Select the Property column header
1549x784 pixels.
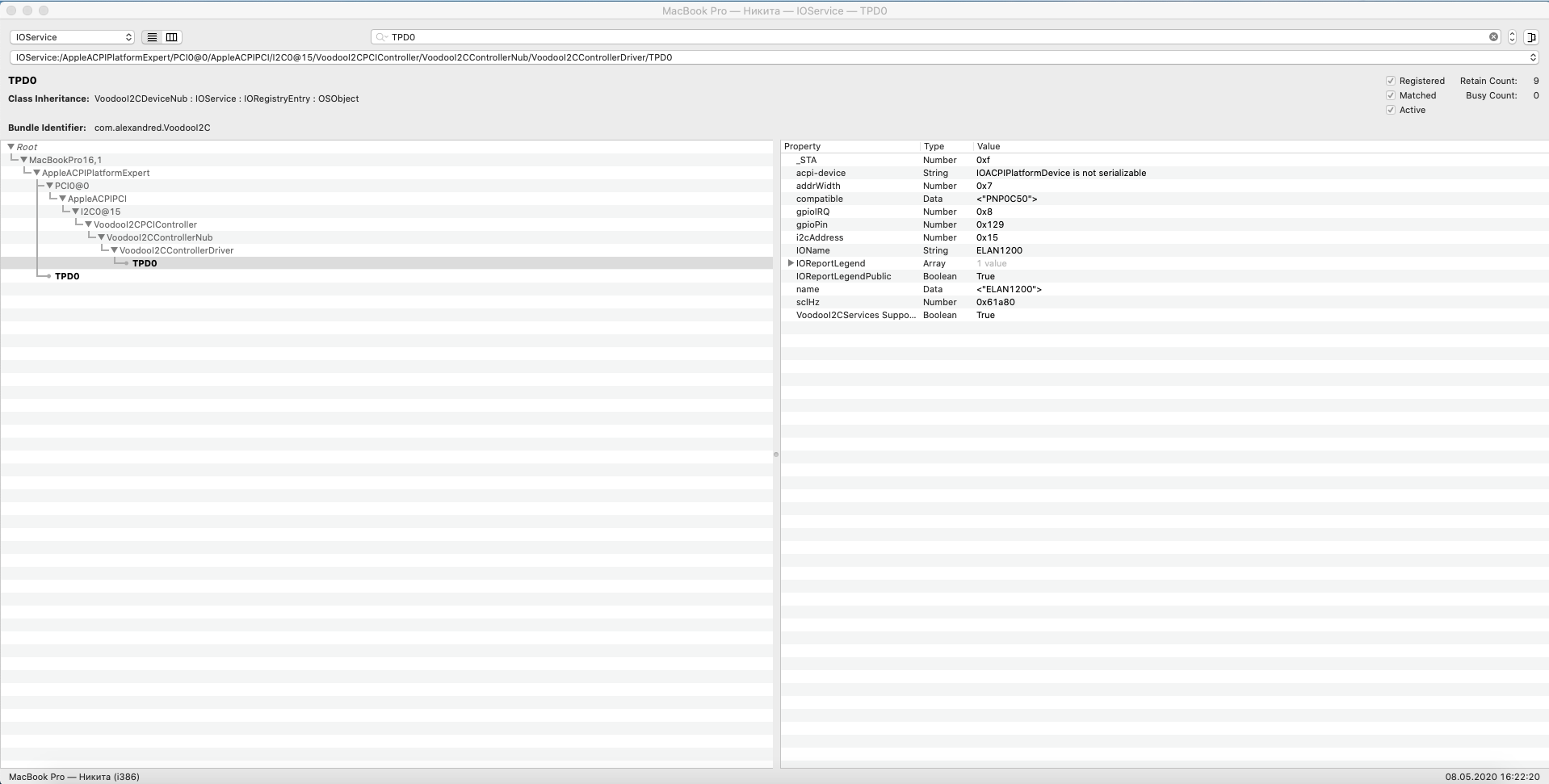pos(804,146)
